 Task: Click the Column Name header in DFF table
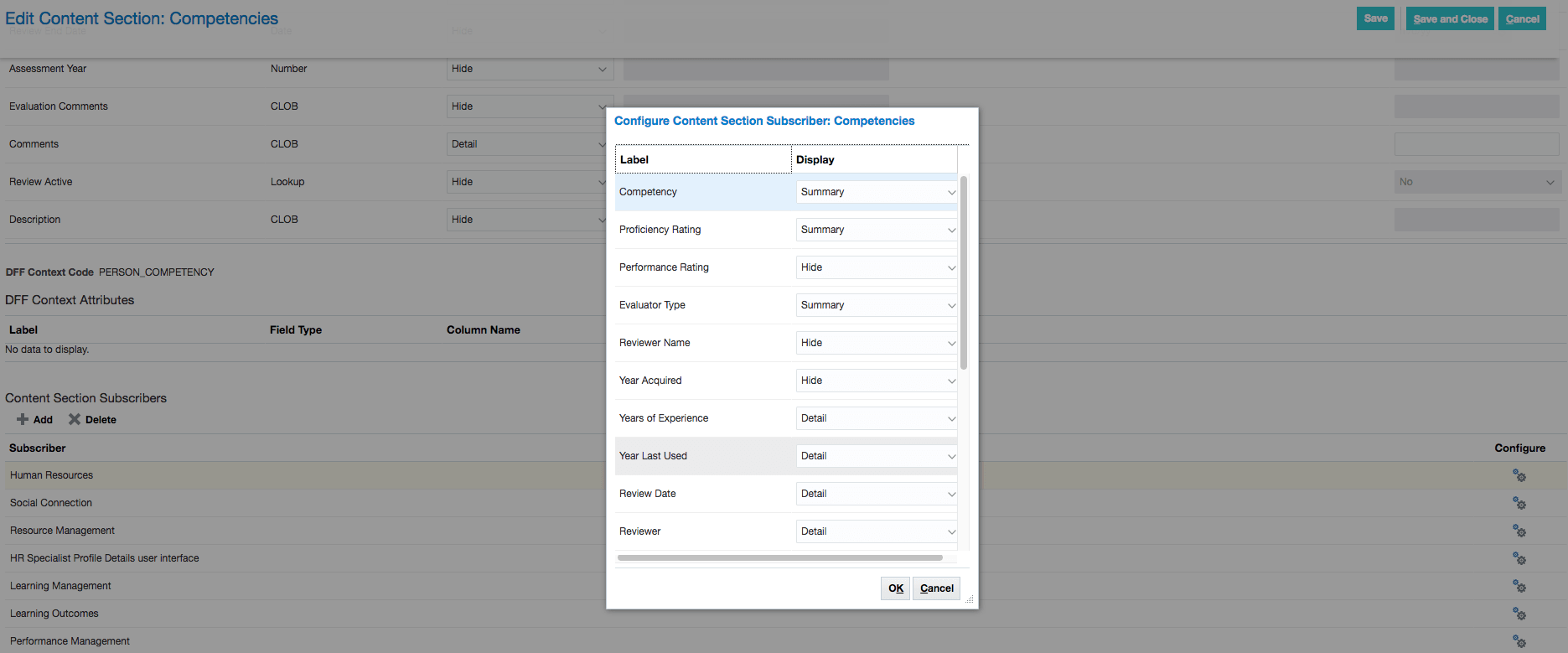(484, 330)
